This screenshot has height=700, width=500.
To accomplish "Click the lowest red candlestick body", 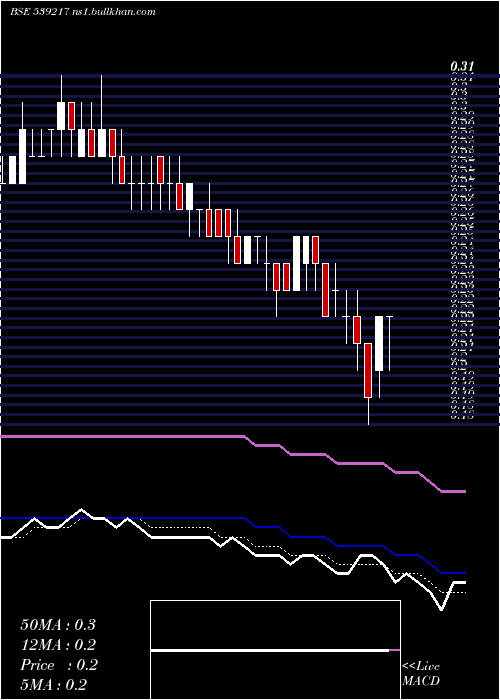I will 368,371.
